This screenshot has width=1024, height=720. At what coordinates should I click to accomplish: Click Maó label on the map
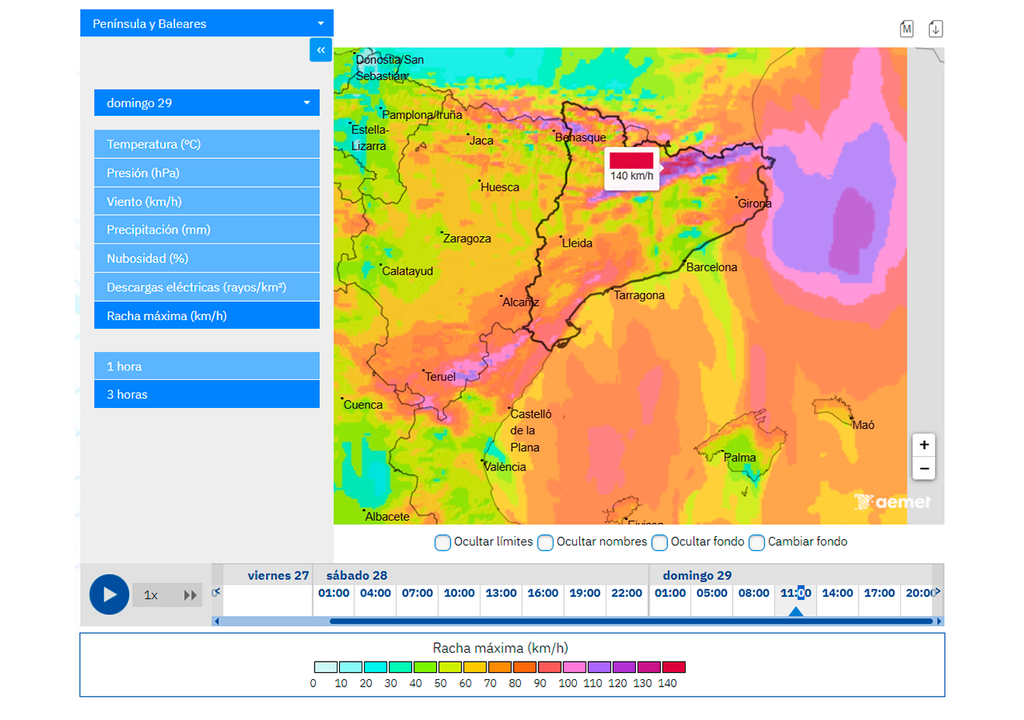coord(863,425)
